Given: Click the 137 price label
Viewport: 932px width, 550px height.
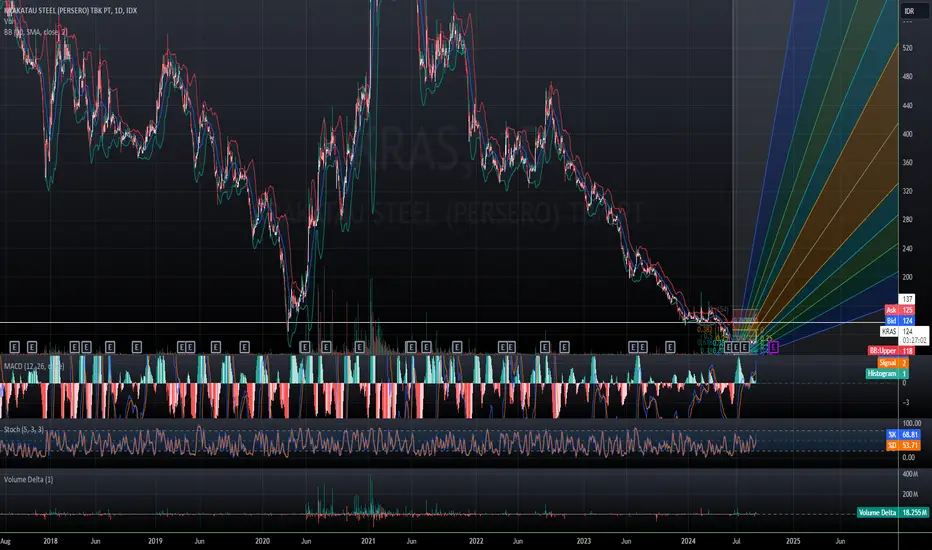Looking at the screenshot, I should [x=907, y=300].
